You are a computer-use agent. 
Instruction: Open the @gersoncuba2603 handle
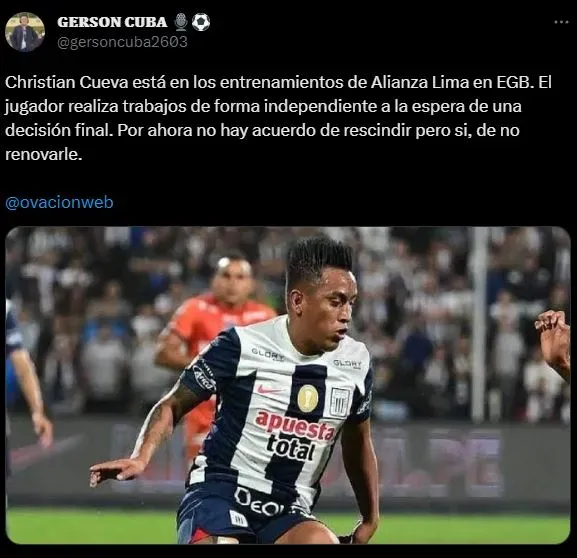123,42
